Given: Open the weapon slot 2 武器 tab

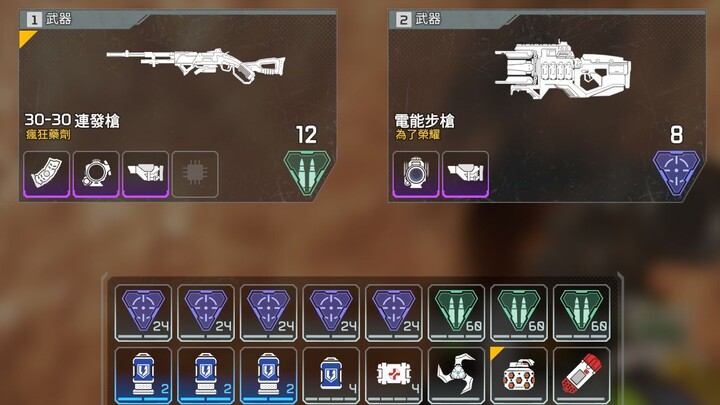Looking at the screenshot, I should pyautogui.click(x=419, y=19).
